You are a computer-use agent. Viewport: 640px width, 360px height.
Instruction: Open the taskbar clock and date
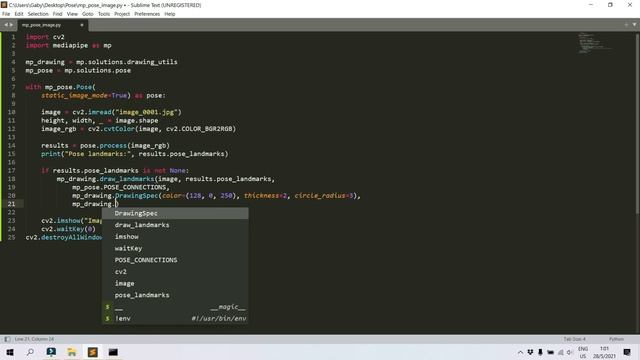(604, 352)
